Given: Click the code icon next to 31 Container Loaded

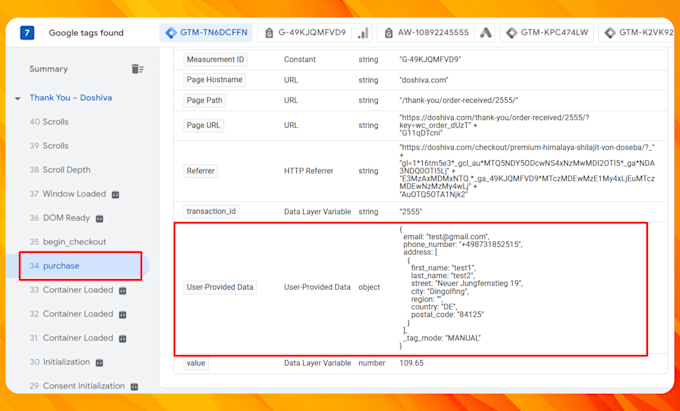Looking at the screenshot, I should click(x=123, y=339).
